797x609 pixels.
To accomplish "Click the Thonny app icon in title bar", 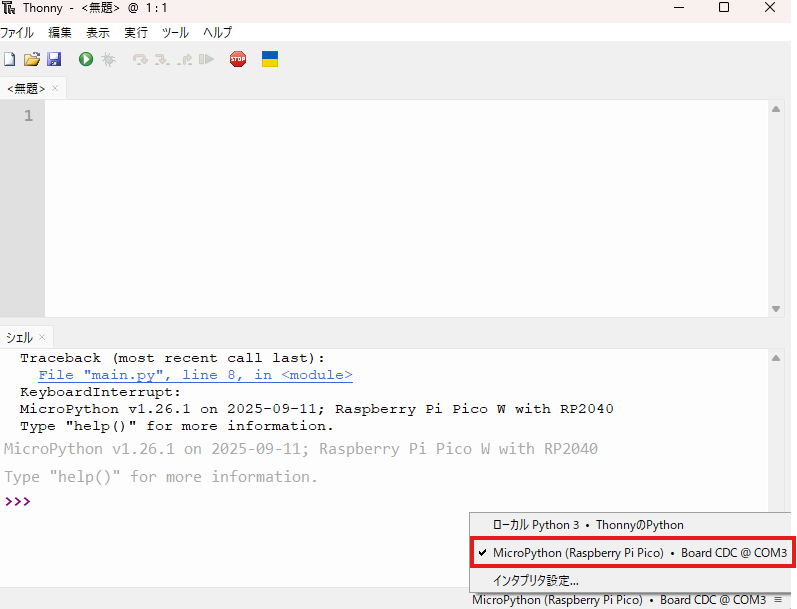I will 9,8.
